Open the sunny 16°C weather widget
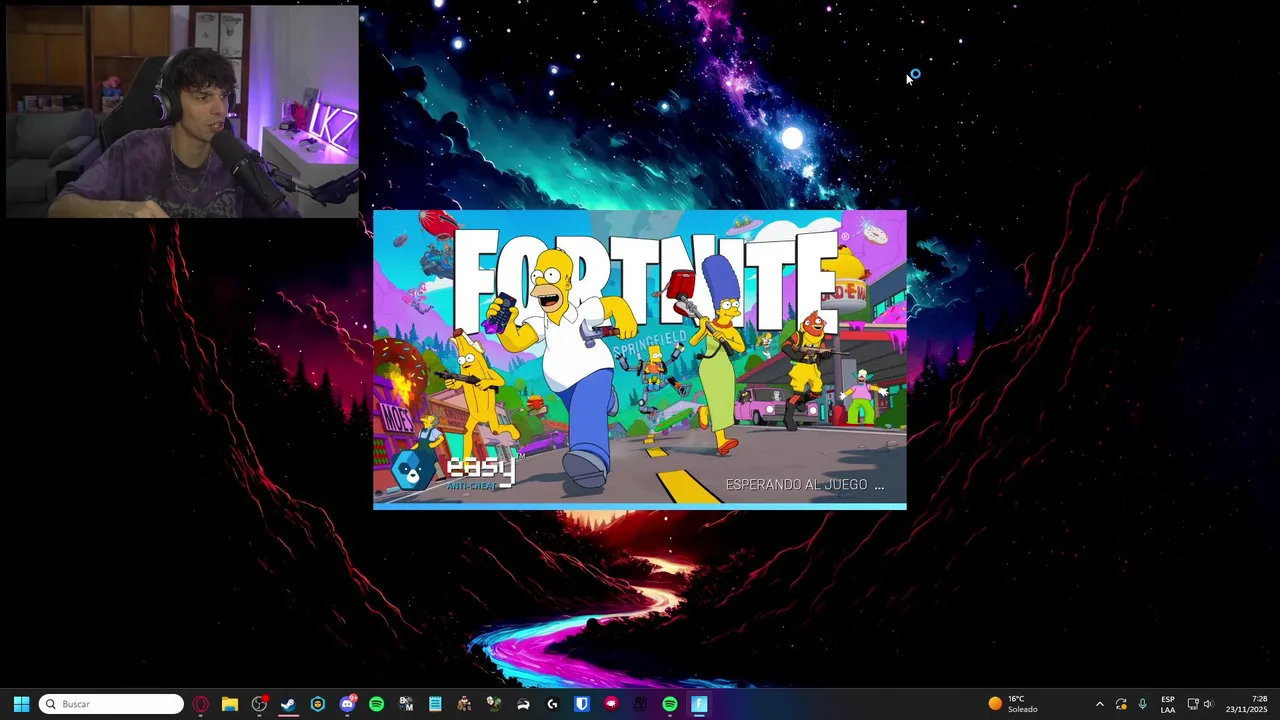The image size is (1280, 720). [1013, 704]
